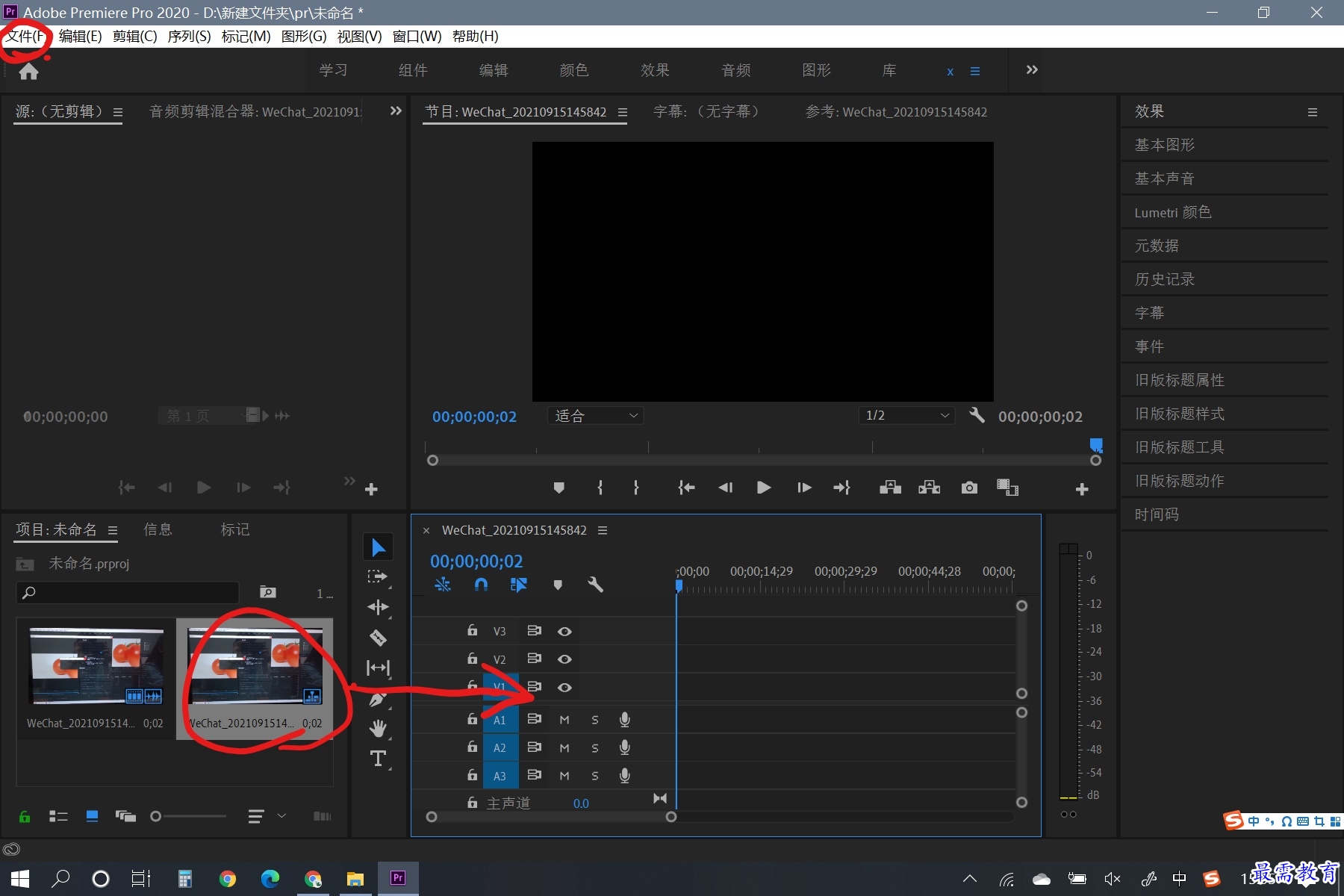Toggle V1 track output eye
1344x896 pixels.
pyautogui.click(x=564, y=688)
